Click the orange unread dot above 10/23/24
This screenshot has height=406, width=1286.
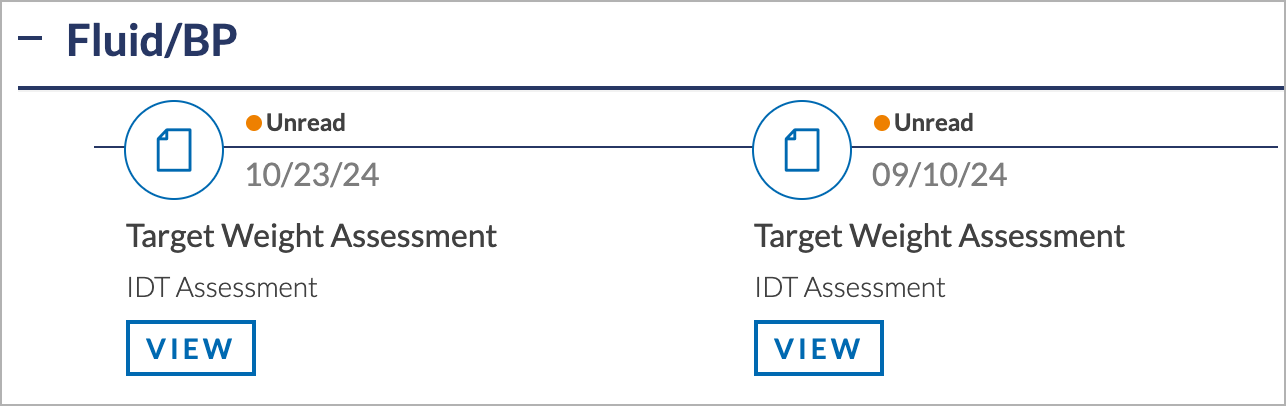pos(254,123)
